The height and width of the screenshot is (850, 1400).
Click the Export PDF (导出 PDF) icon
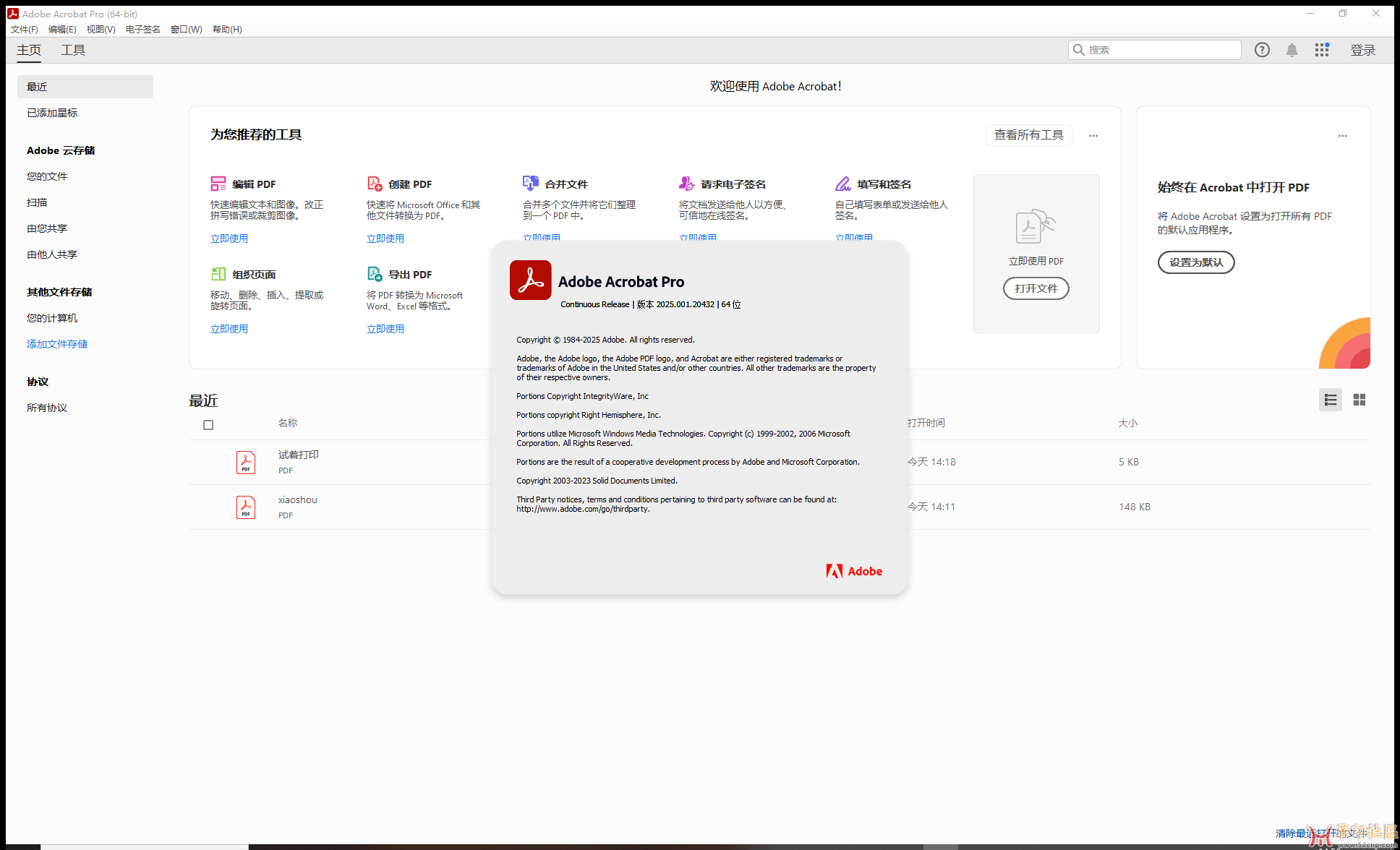pos(375,274)
